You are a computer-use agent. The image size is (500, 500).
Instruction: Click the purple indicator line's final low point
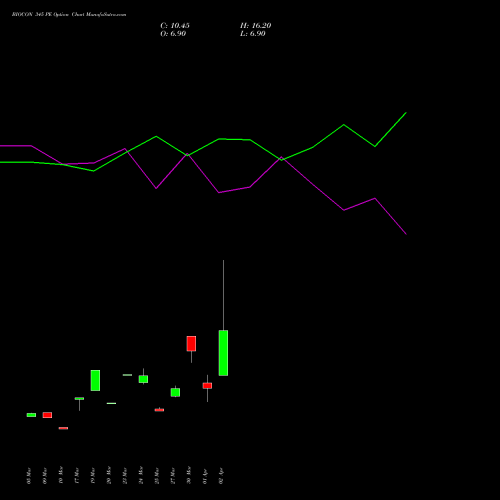click(x=406, y=234)
